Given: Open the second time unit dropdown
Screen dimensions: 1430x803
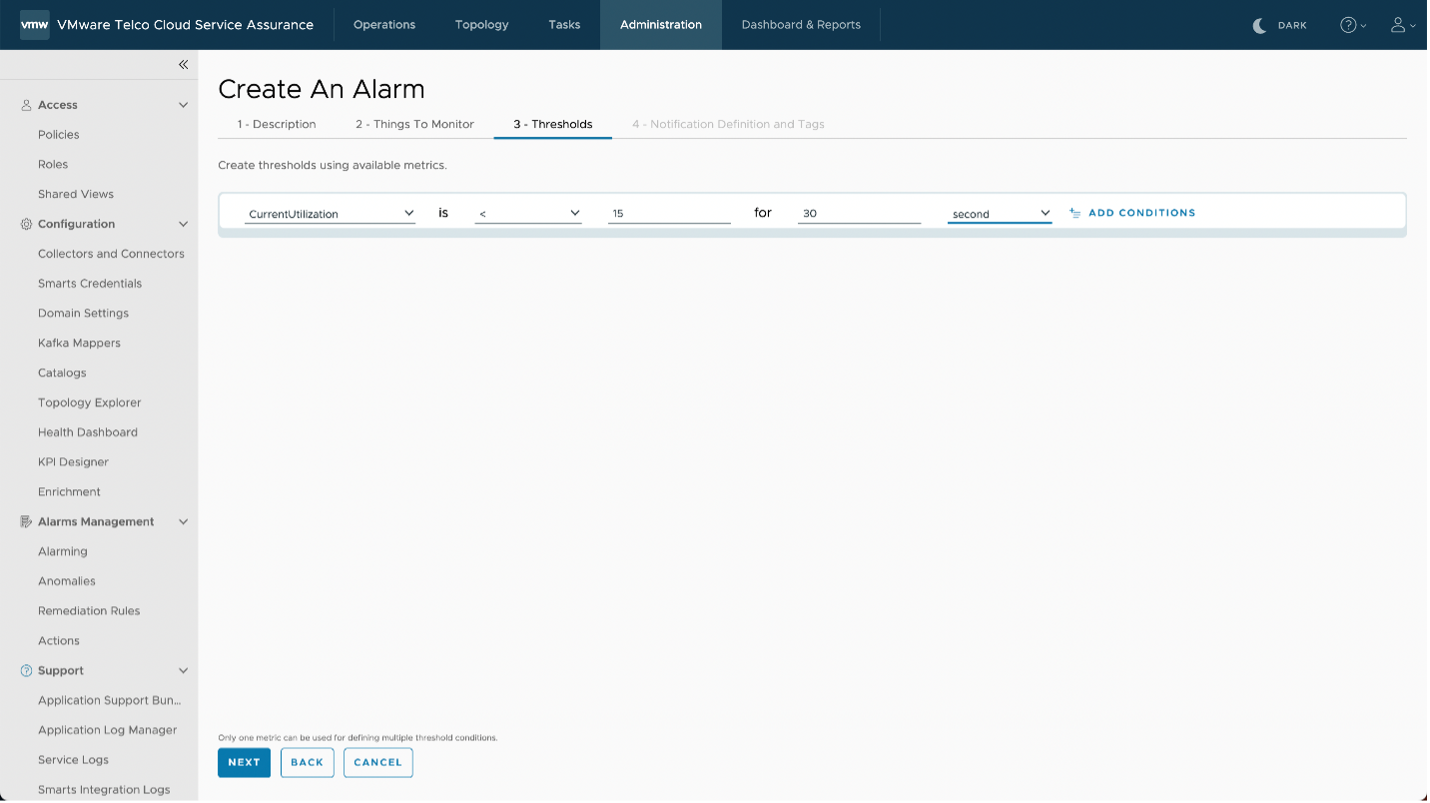Looking at the screenshot, I should coord(1000,213).
